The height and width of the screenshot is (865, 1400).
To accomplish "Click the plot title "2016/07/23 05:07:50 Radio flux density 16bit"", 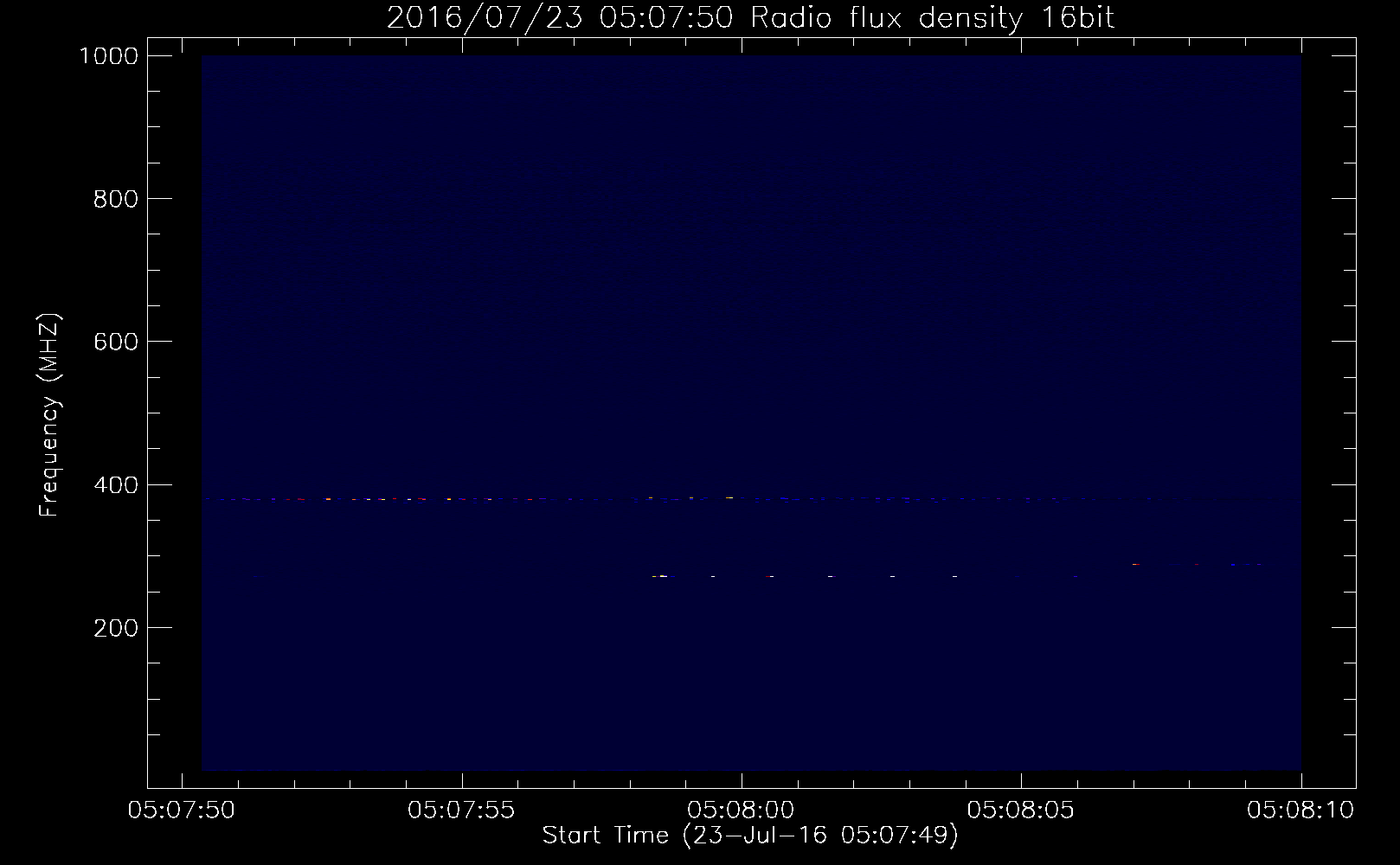I will click(x=750, y=17).
